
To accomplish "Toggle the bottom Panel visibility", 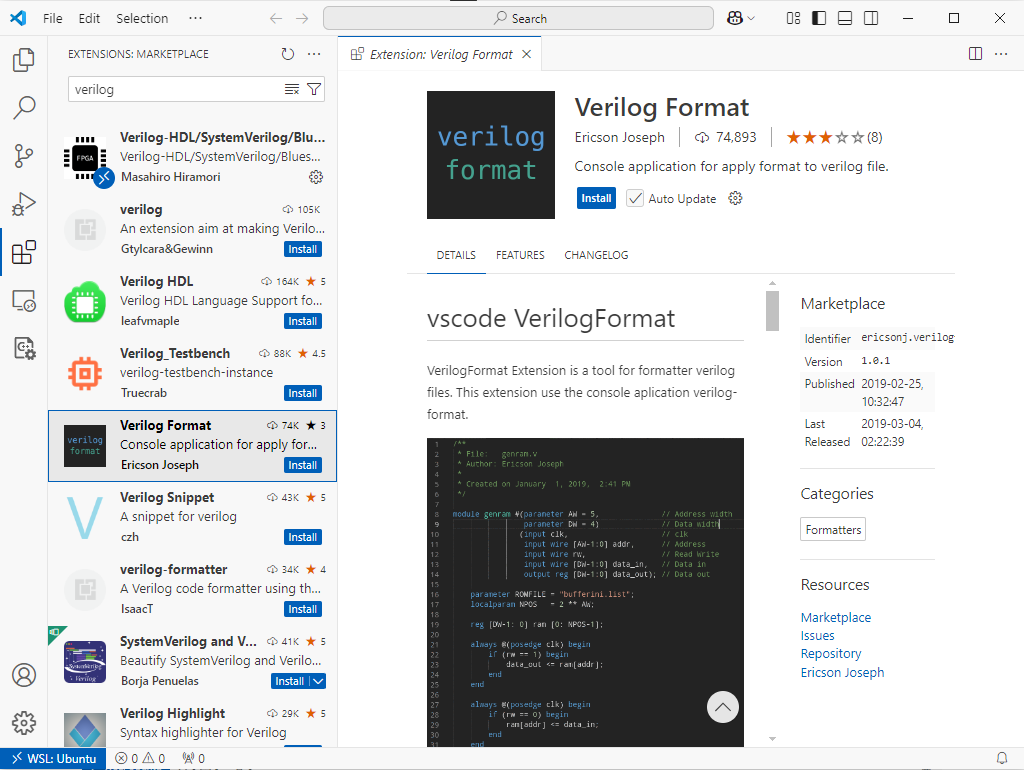I will point(845,18).
